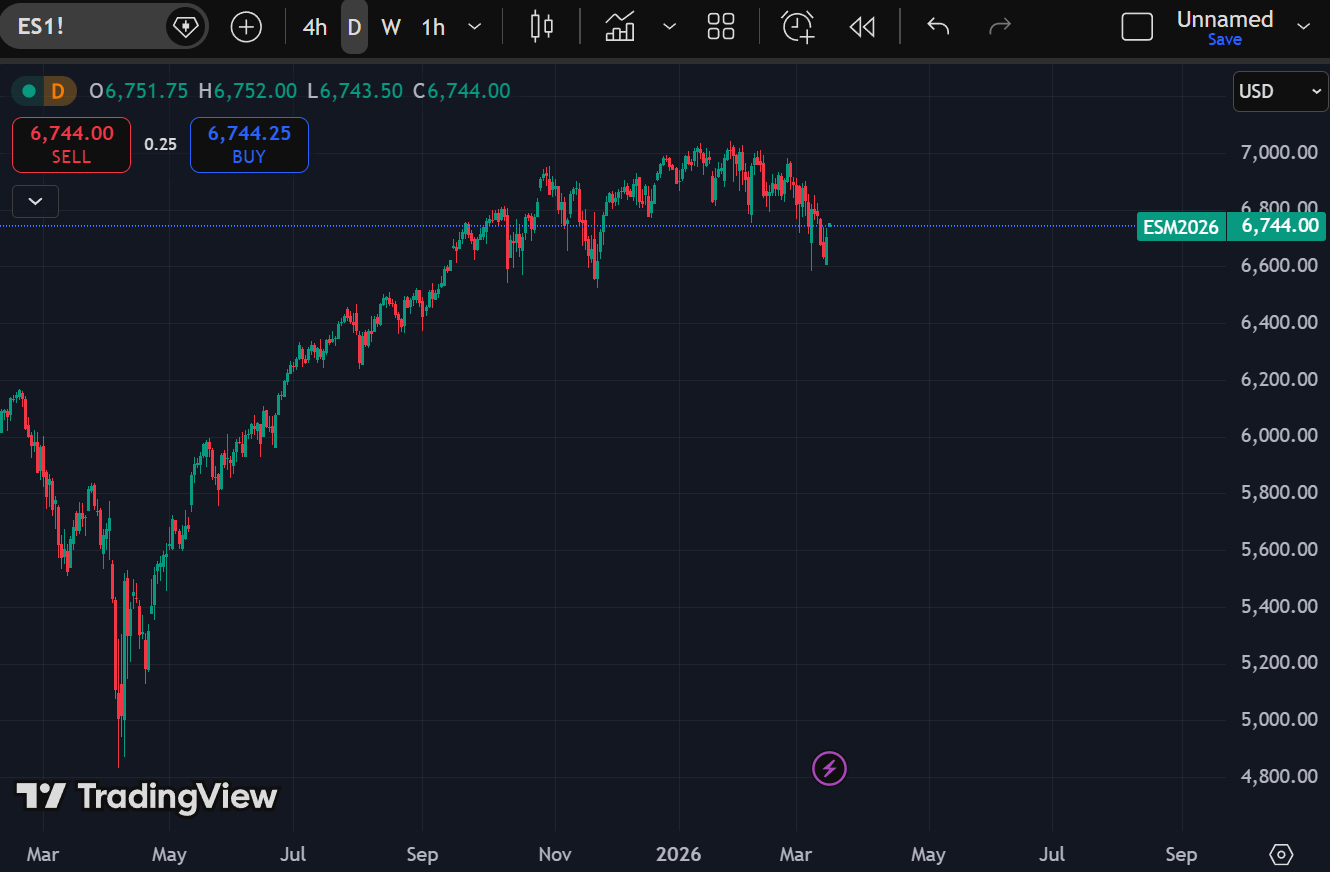Expand the favorite indicators dropdown arrow
Viewport: 1330px width, 872px height.
click(x=669, y=27)
